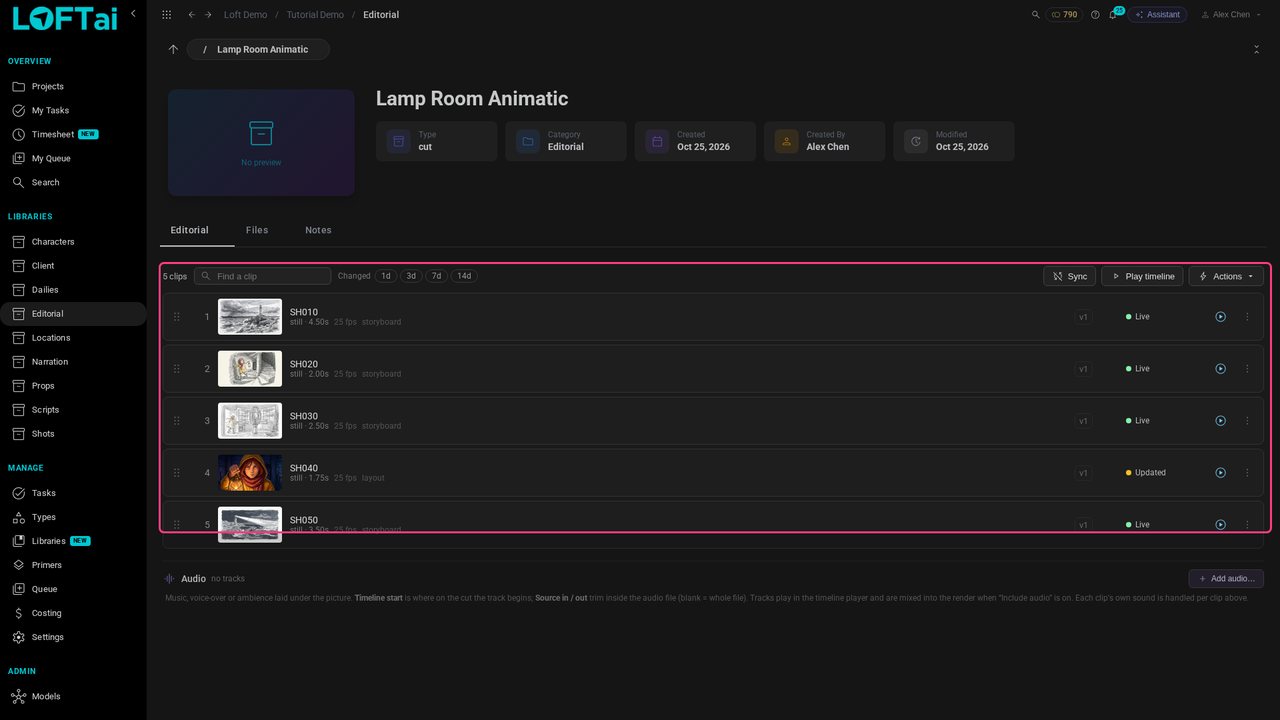Open the notifications bell
Viewport: 1280px width, 720px height.
pos(1112,15)
